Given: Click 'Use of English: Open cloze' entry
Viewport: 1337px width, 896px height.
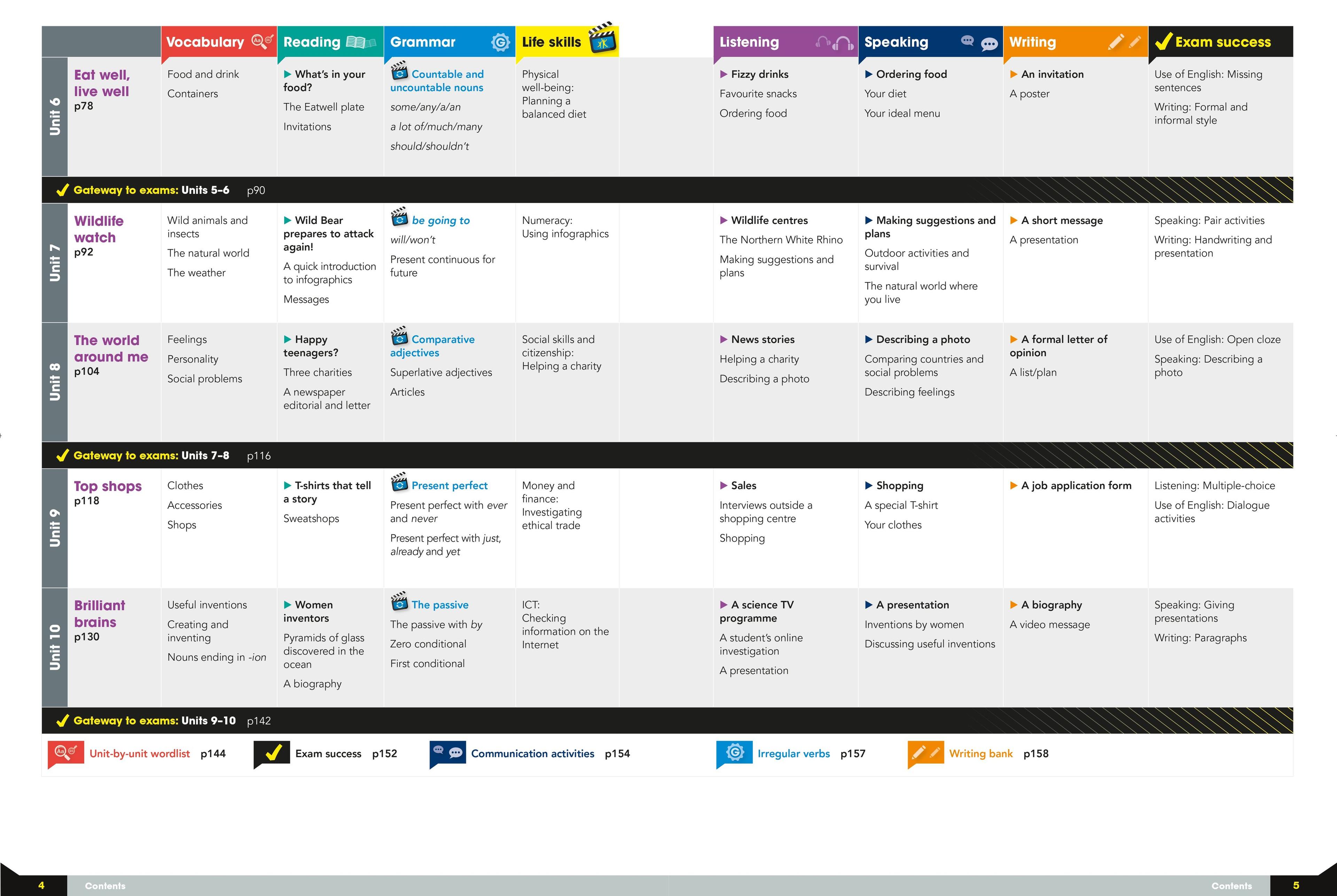Looking at the screenshot, I should pyautogui.click(x=1218, y=340).
